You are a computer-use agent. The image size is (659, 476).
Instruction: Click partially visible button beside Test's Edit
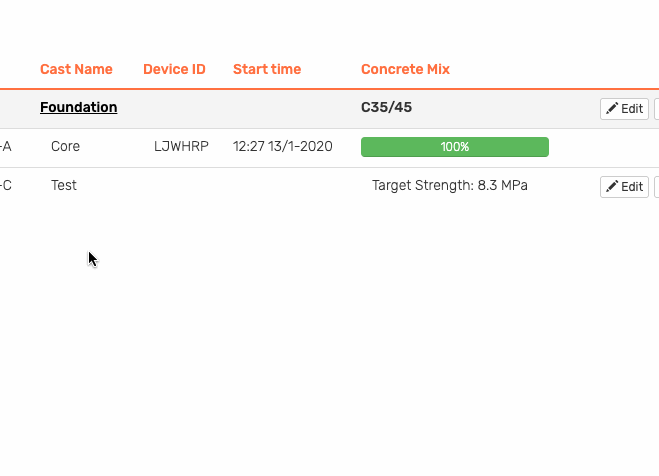(656, 187)
